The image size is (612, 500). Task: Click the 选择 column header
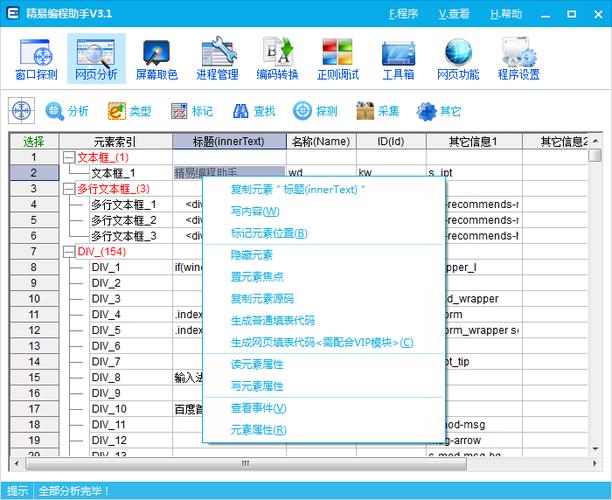point(34,141)
